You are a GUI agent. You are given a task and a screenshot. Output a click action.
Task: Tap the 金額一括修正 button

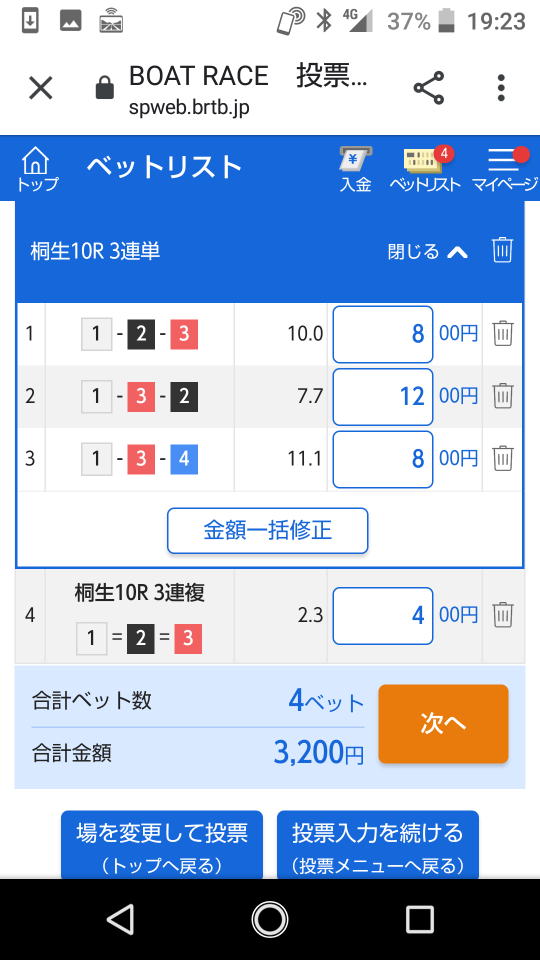[x=268, y=530]
